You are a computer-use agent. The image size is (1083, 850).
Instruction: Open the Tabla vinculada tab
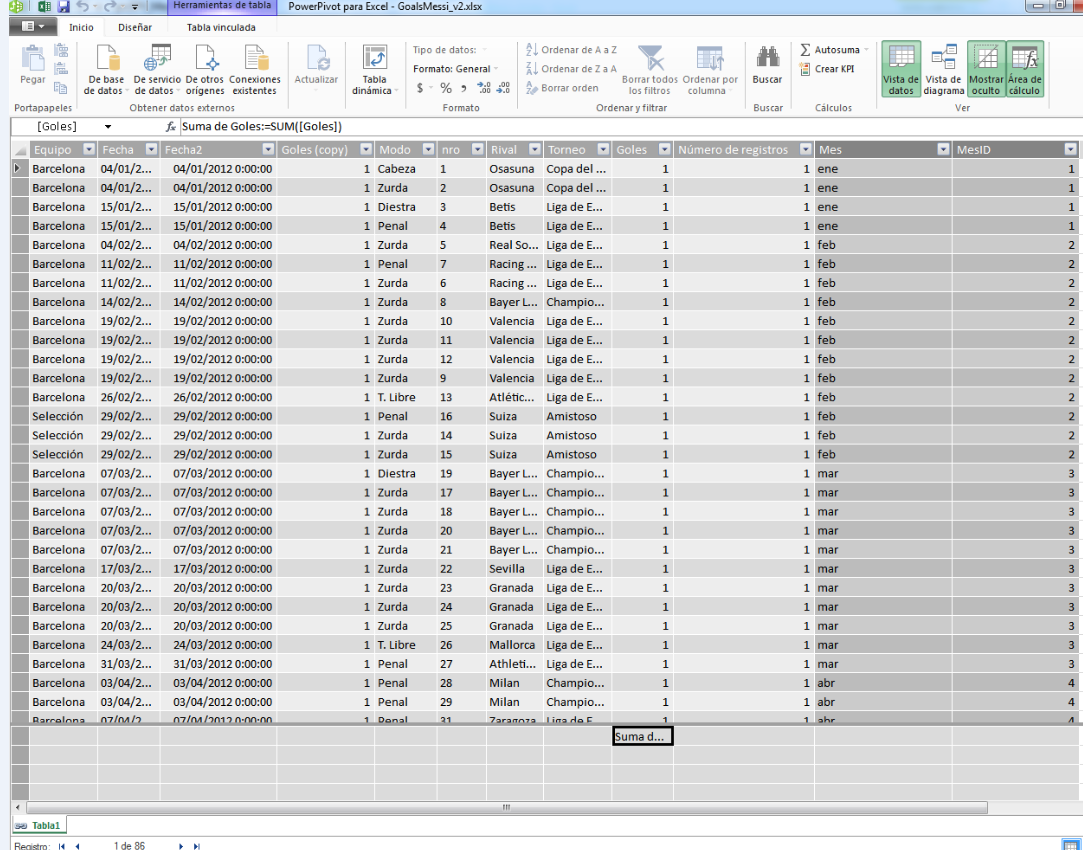221,28
